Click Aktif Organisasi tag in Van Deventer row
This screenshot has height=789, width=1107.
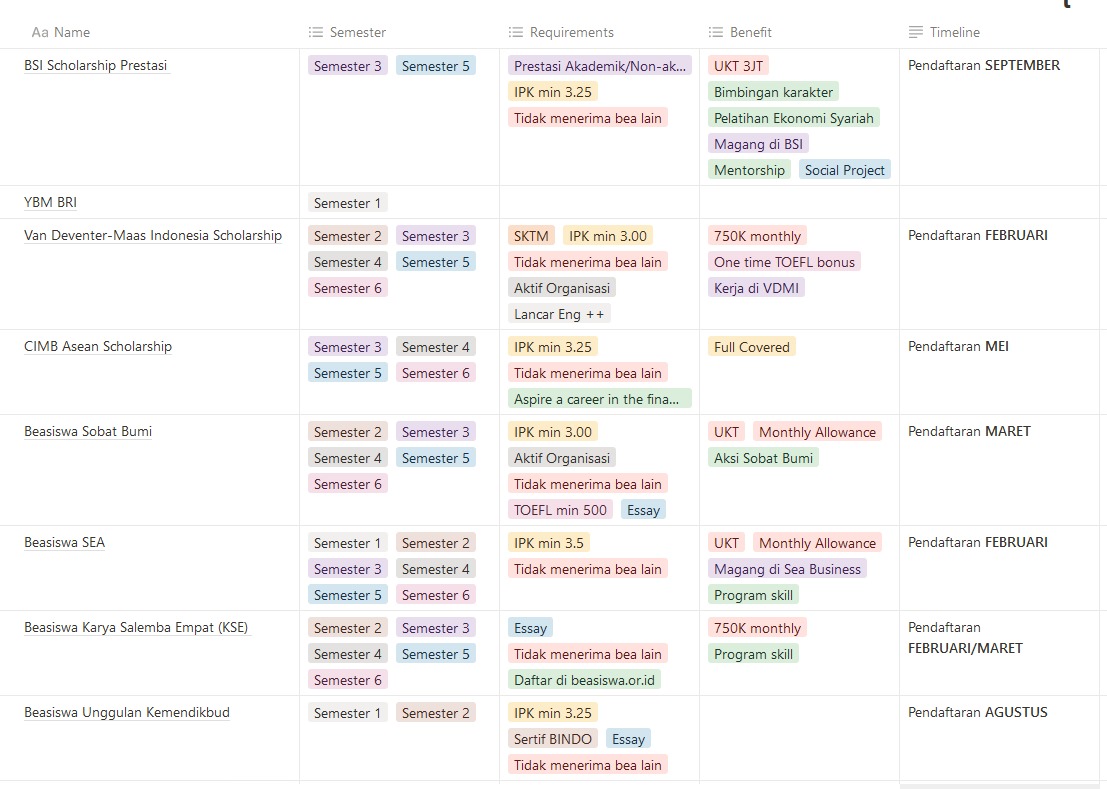point(562,289)
